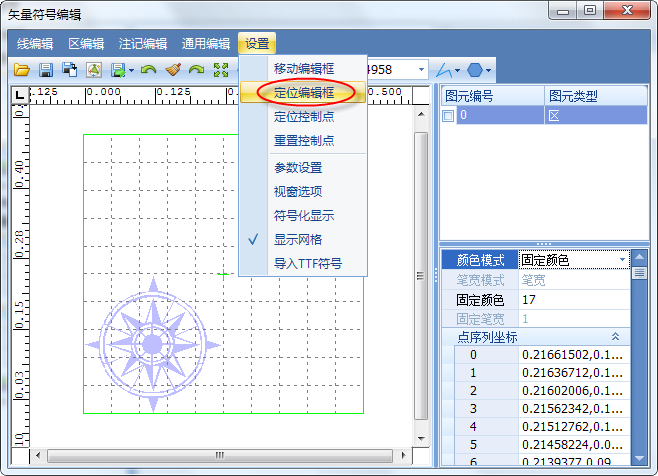Click the undo green arrow icon
The image size is (658, 476).
(149, 70)
